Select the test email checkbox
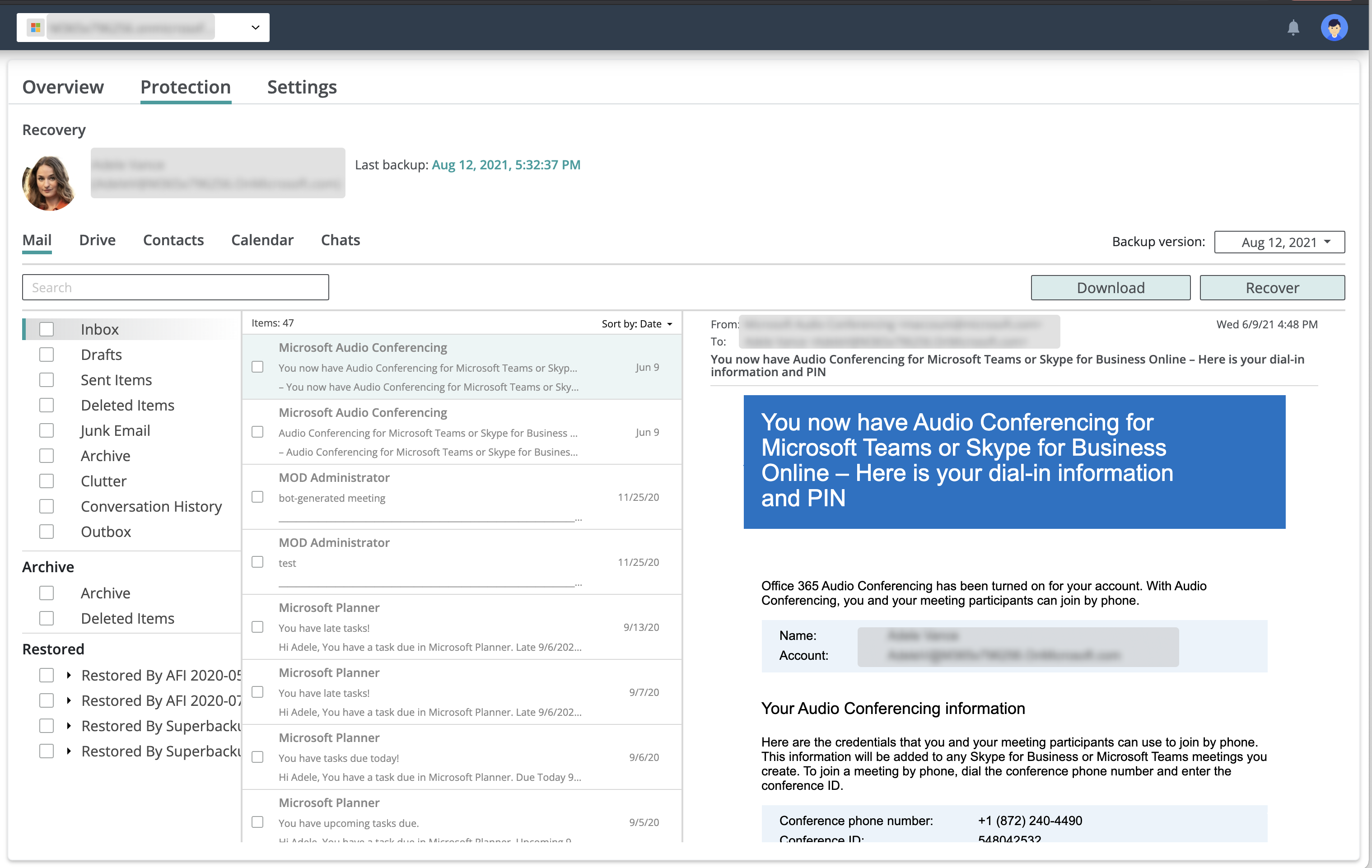 [257, 562]
